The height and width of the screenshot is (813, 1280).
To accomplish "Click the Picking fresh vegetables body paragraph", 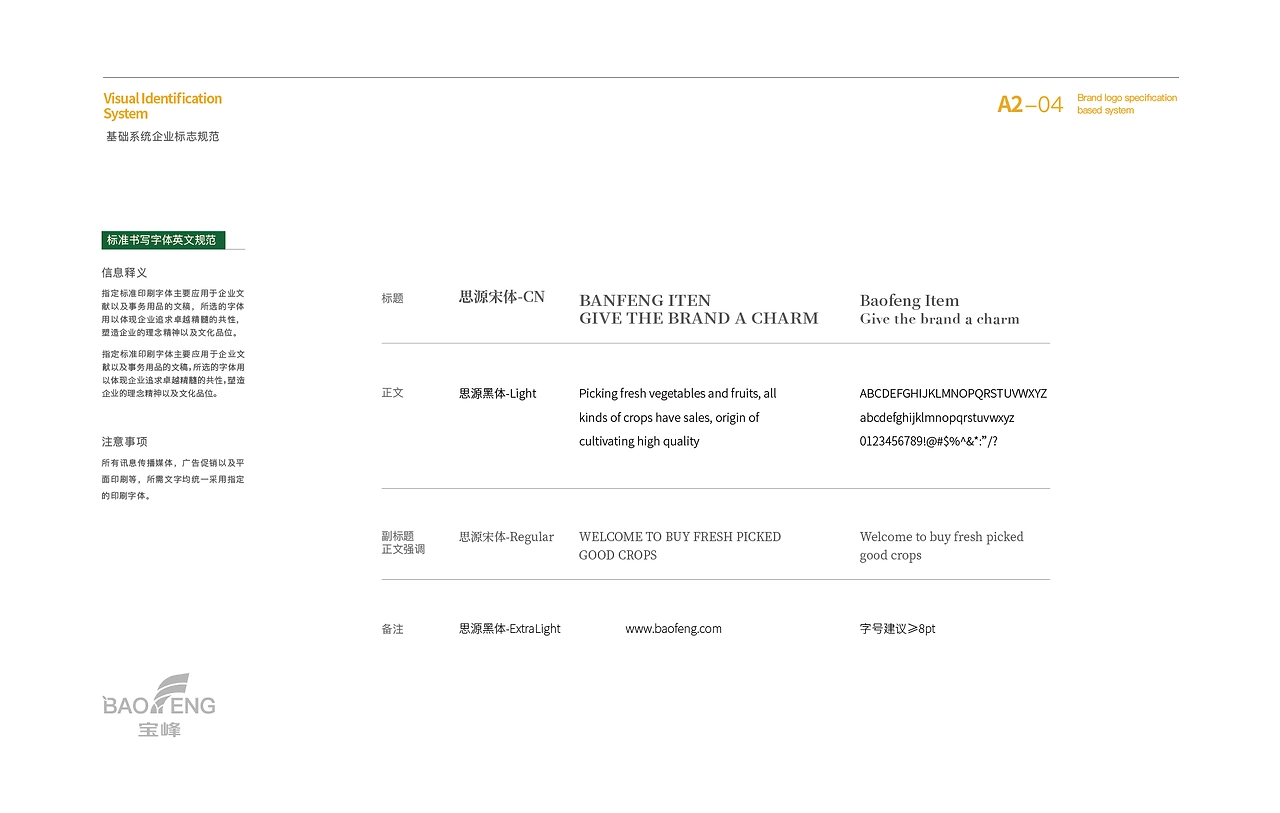I will [x=677, y=417].
